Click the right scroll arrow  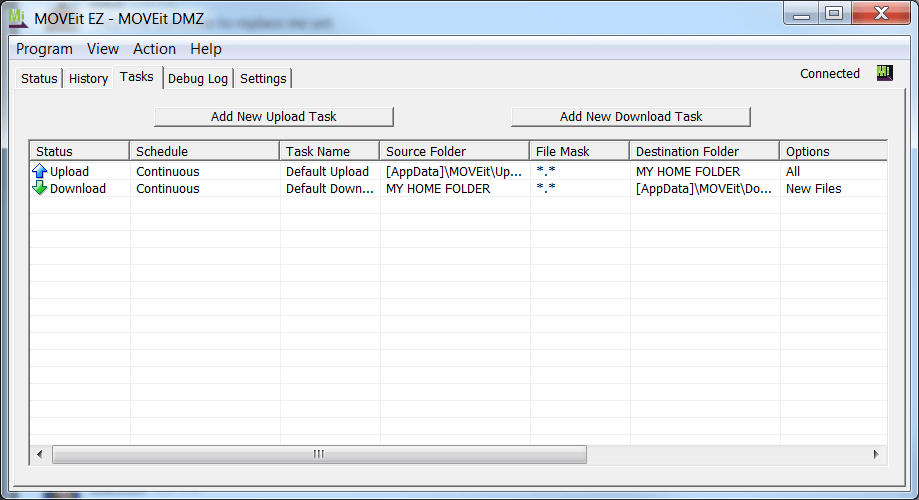(876, 454)
